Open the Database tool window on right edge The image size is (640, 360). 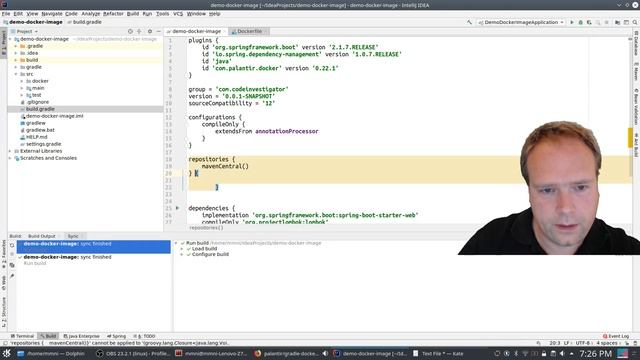(636, 43)
